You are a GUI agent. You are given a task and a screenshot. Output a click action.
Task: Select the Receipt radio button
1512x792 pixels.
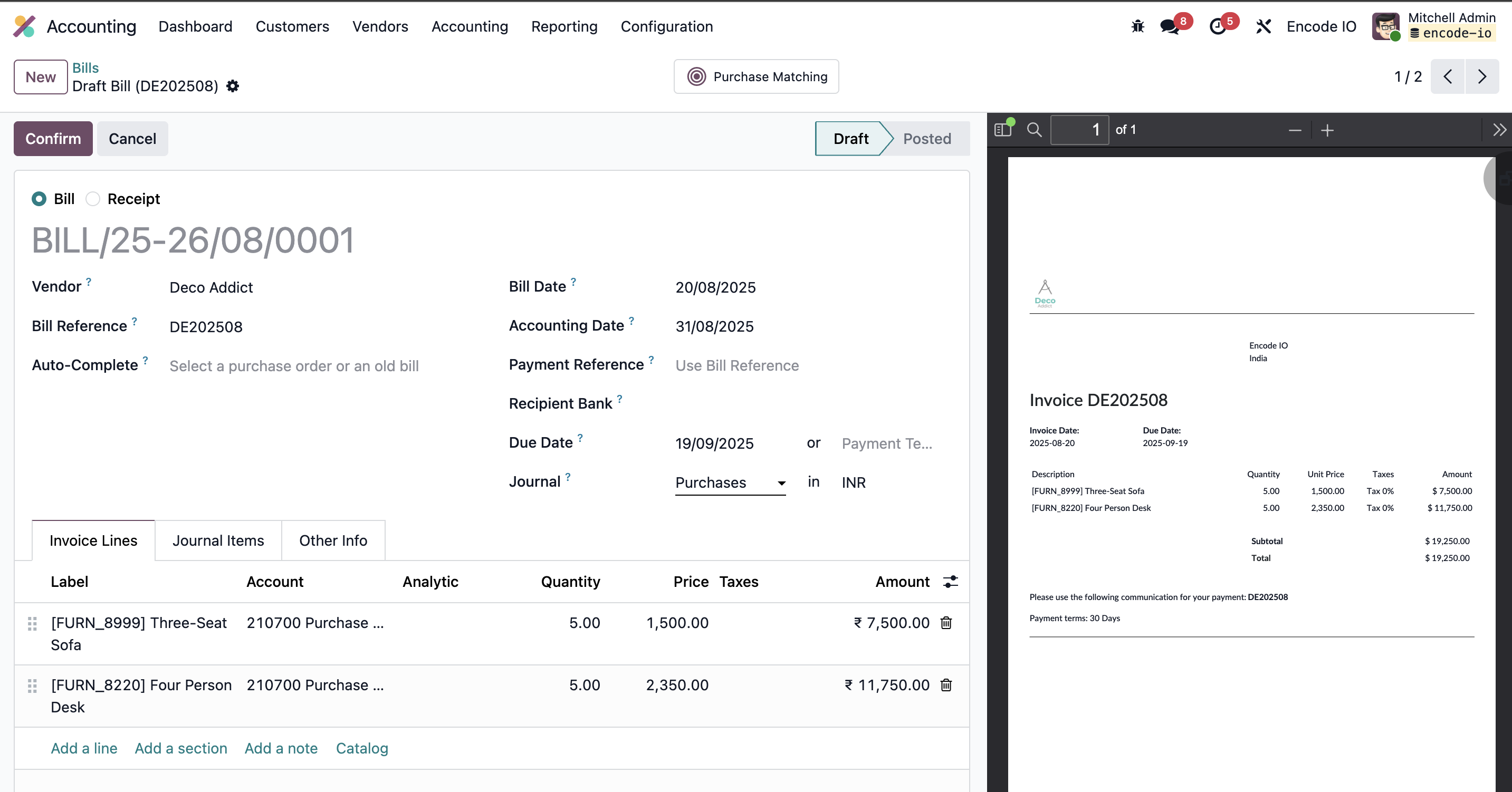coord(93,199)
